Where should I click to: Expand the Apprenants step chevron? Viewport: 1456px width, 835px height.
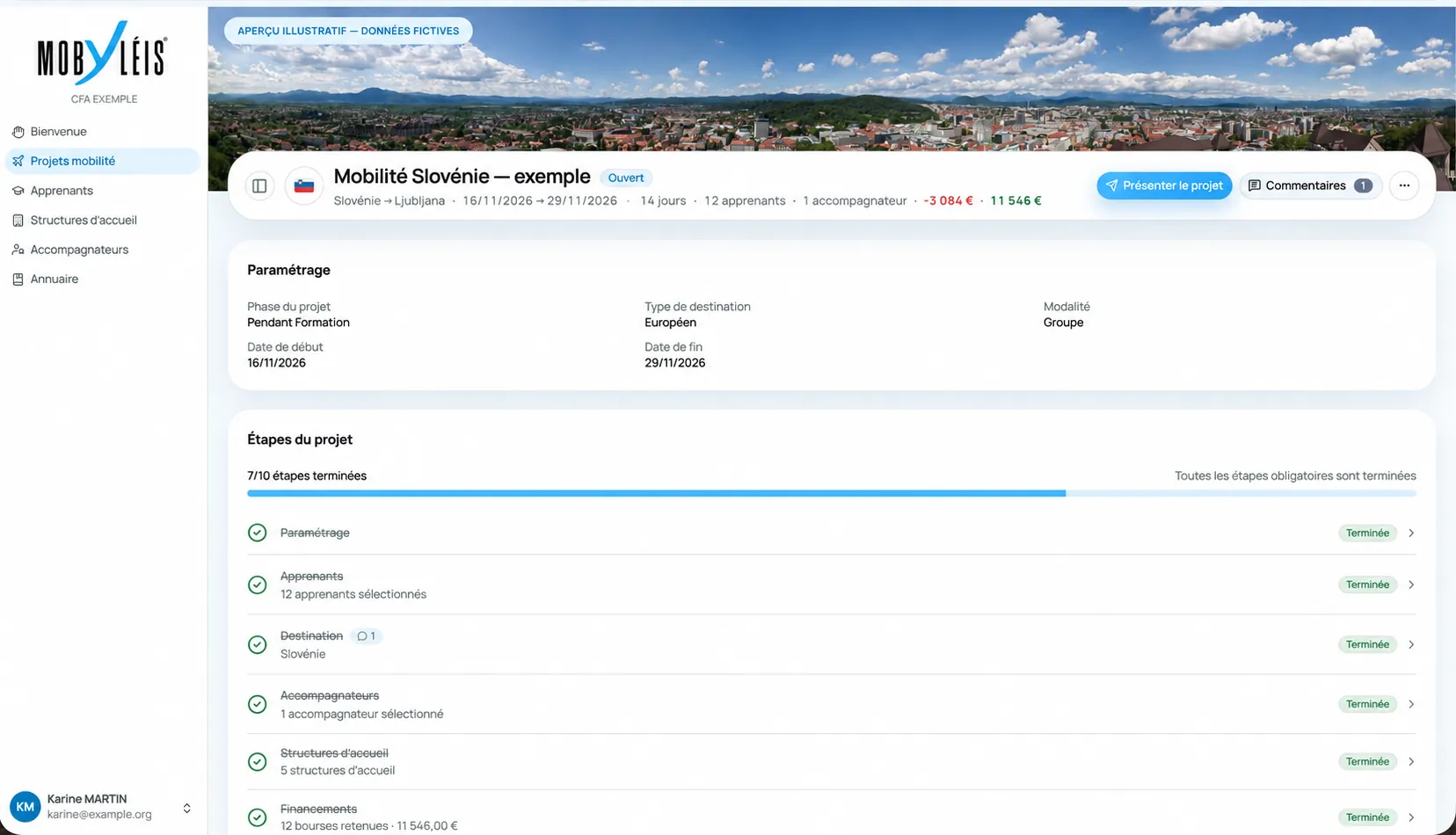(1411, 585)
